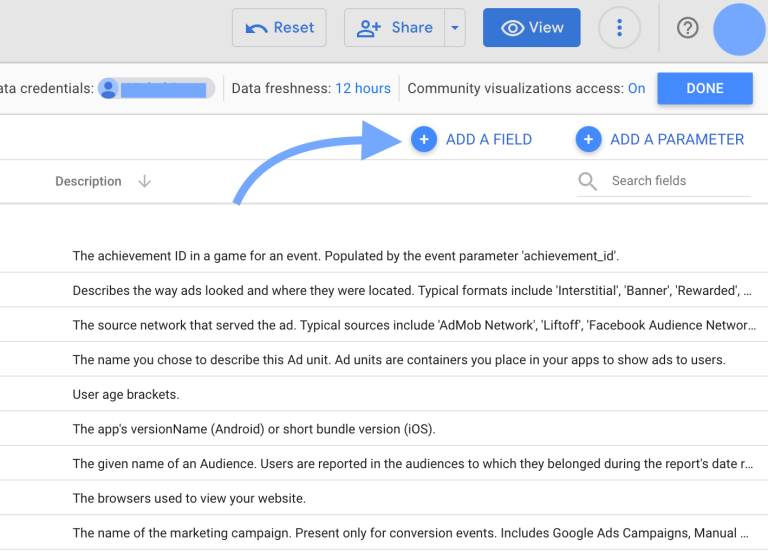The width and height of the screenshot is (768, 552).
Task: Click the ADD A FIELD label
Action: pyautogui.click(x=489, y=139)
